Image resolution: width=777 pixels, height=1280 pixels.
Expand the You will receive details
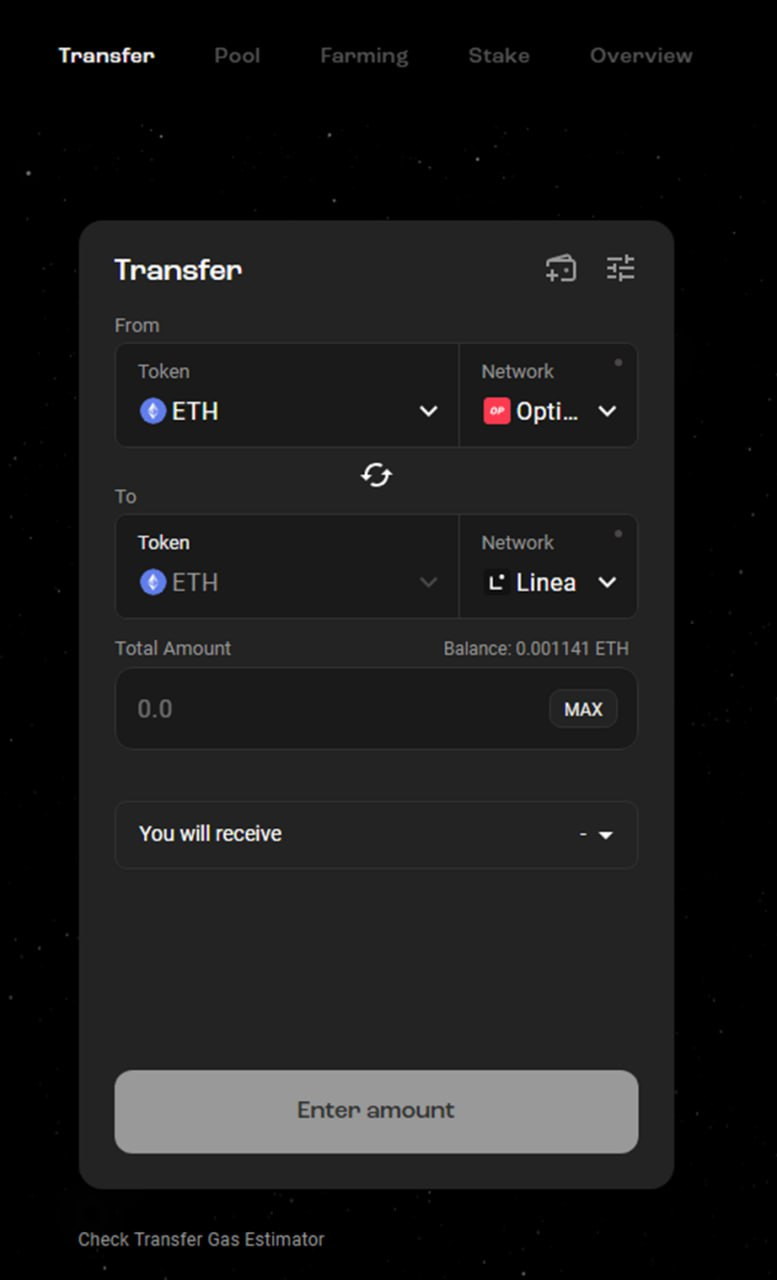point(376,834)
